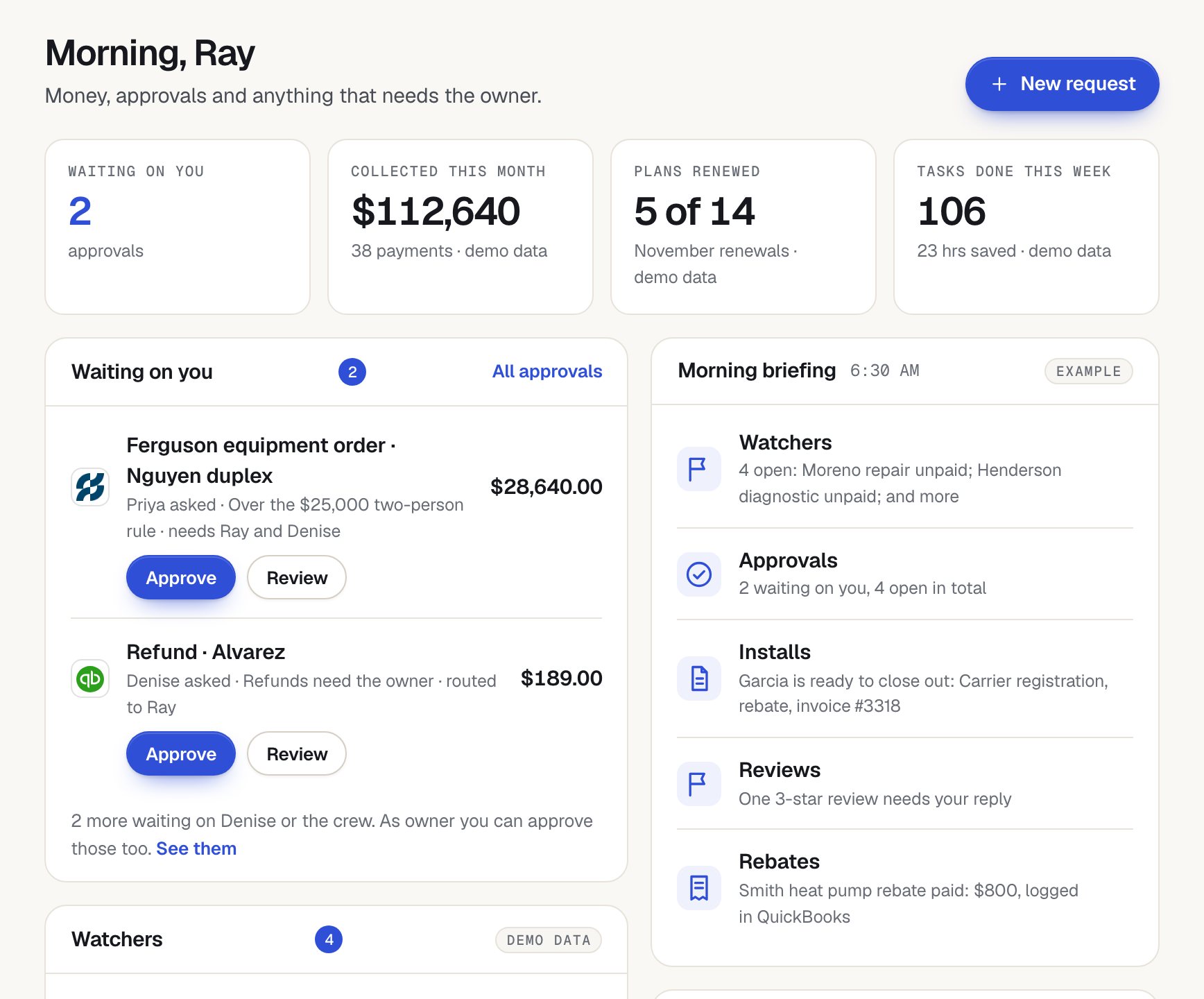Click the Rebates heading in Morning briefing
The height and width of the screenshot is (999, 1204).
[x=780, y=862]
